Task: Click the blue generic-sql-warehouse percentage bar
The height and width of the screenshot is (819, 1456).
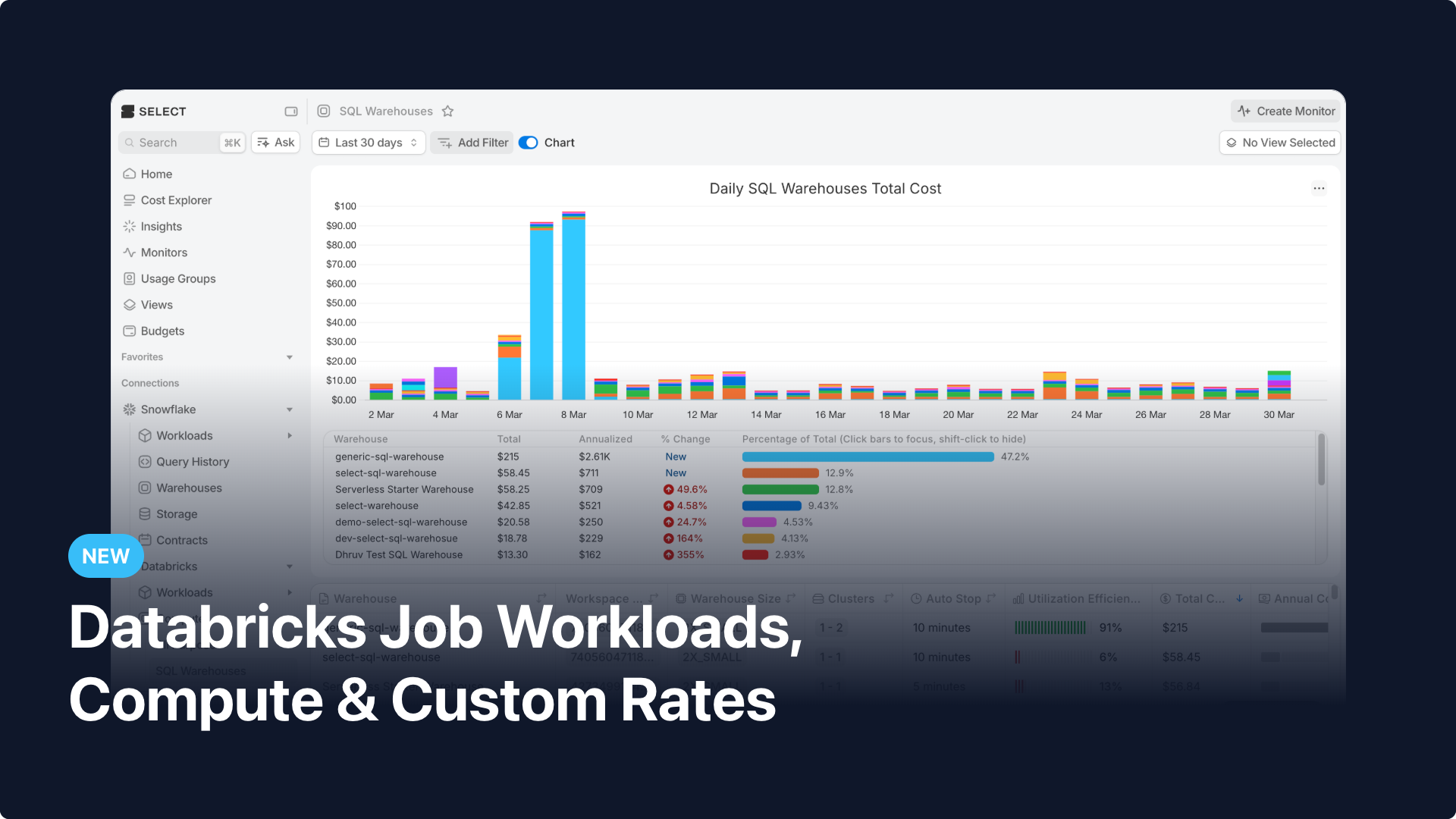Action: coord(868,457)
